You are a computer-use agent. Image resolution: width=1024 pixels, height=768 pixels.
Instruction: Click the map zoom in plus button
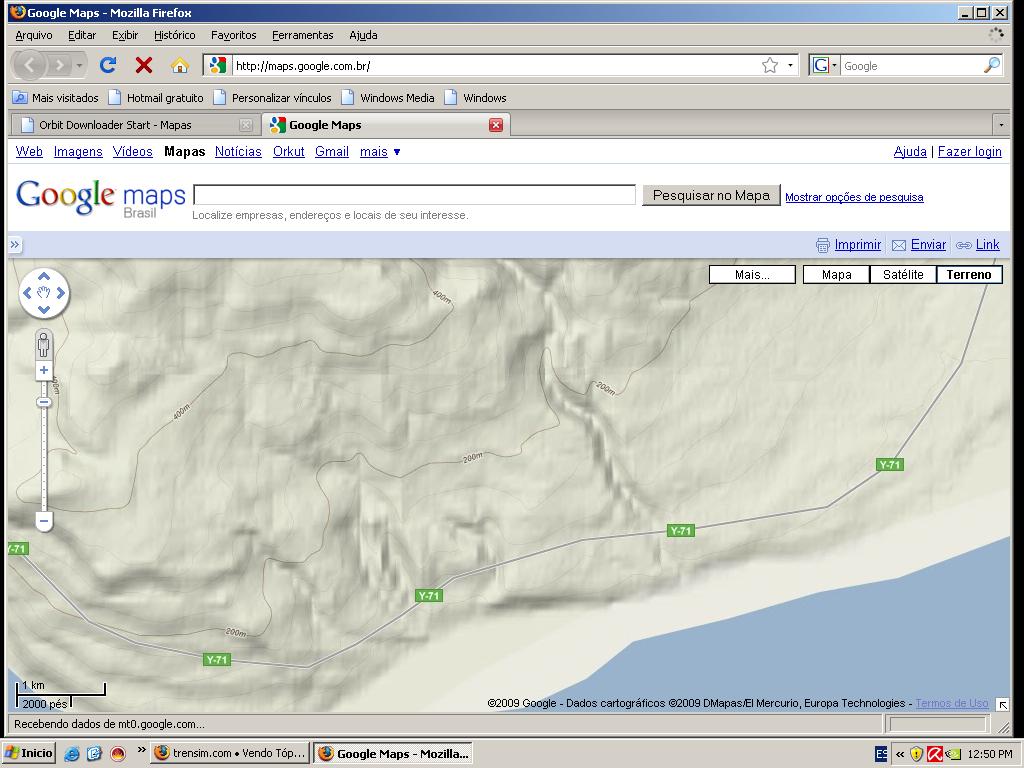(x=44, y=371)
